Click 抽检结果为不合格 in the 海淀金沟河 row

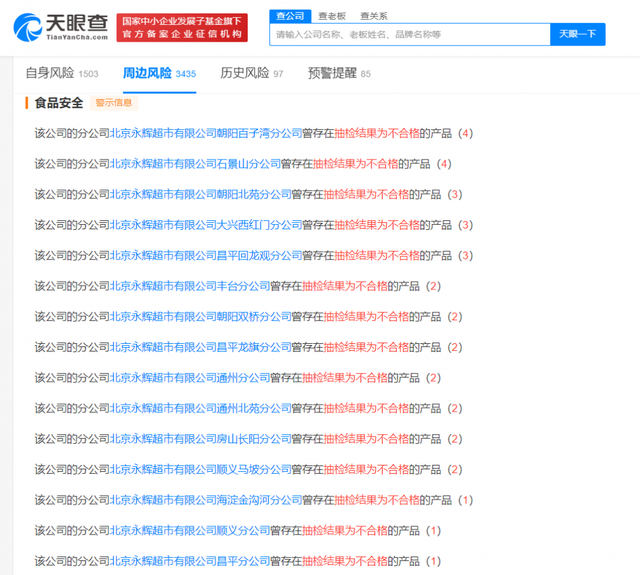click(377, 500)
